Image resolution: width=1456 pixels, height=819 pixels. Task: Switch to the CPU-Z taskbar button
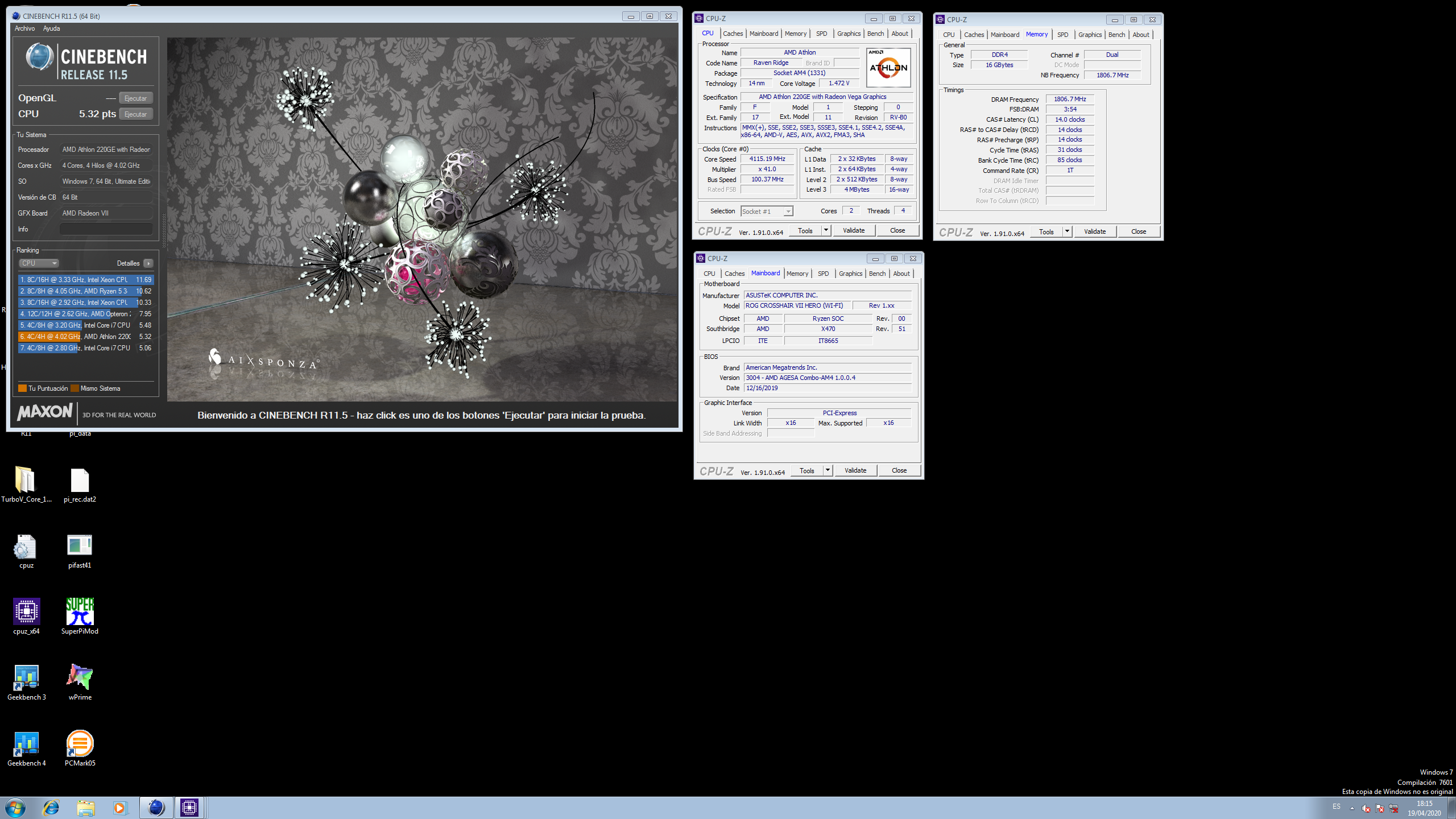189,808
